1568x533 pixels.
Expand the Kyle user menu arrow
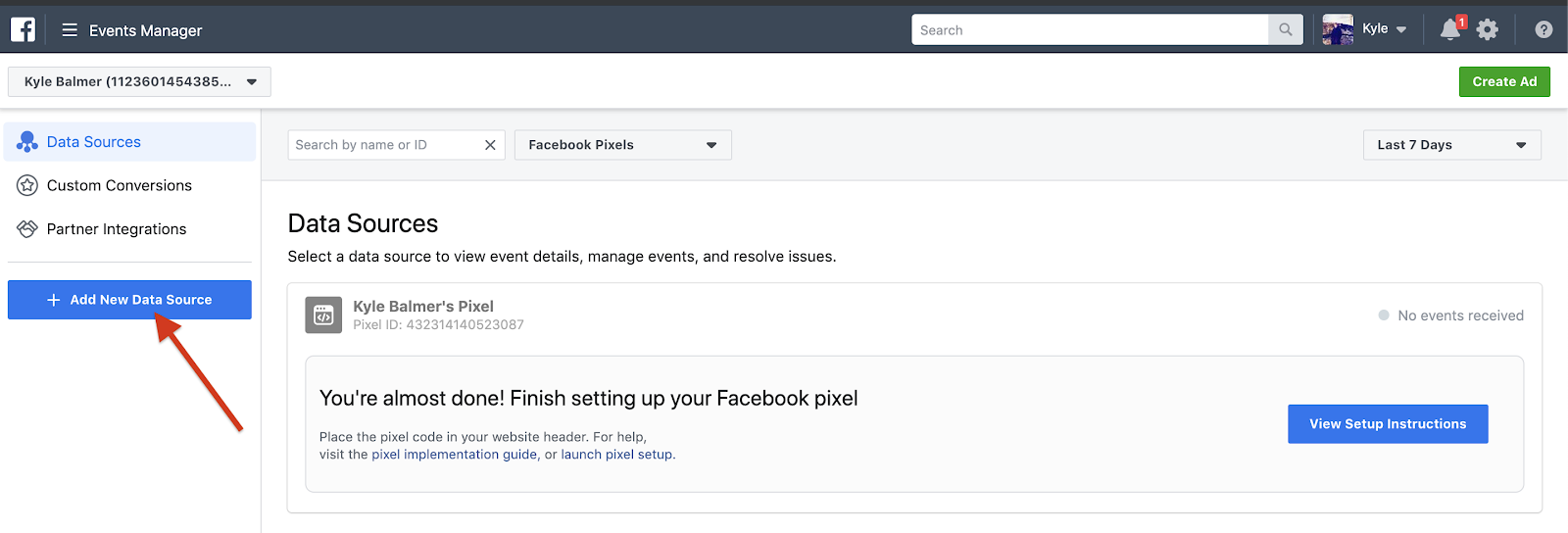[x=1401, y=30]
